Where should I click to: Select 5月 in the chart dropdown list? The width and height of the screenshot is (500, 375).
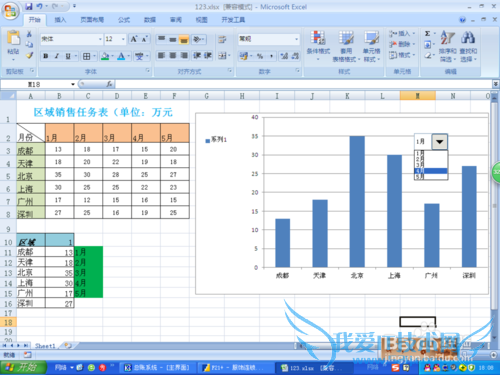point(431,176)
